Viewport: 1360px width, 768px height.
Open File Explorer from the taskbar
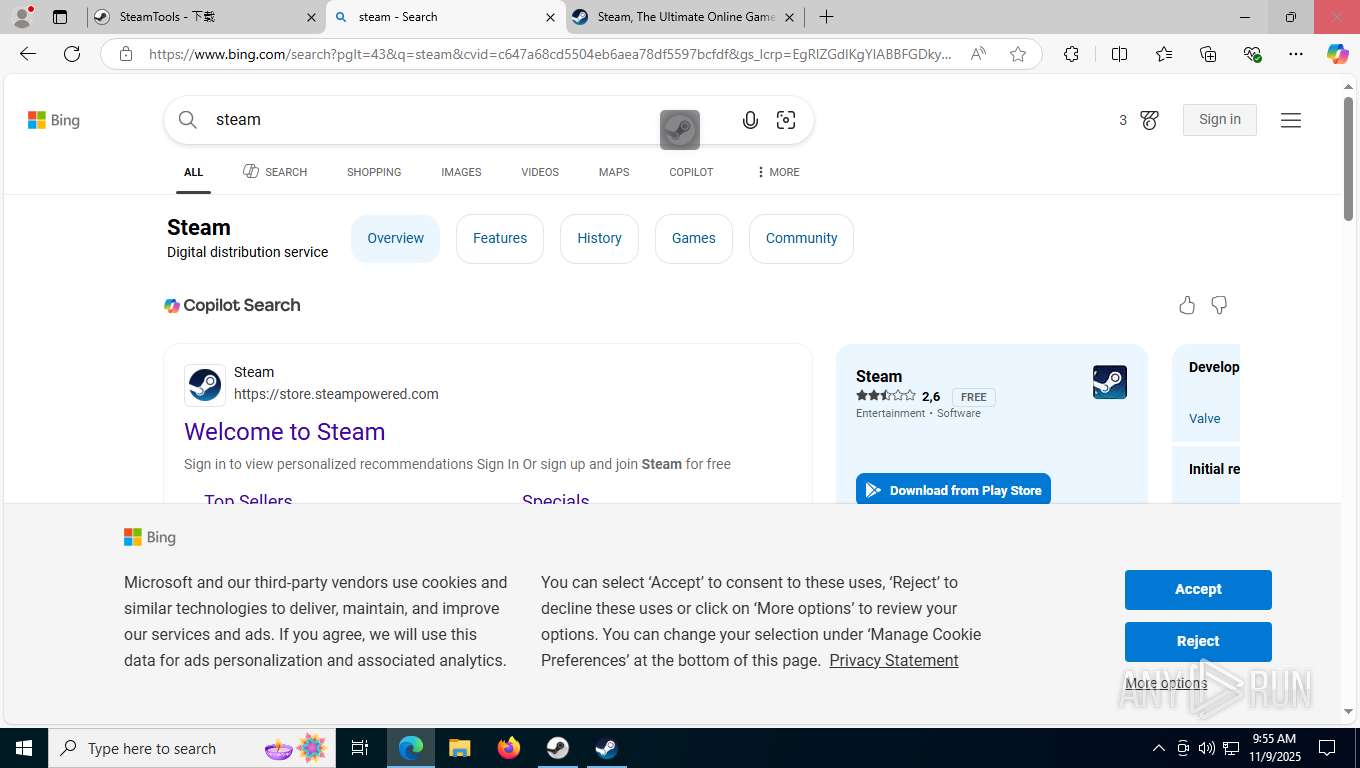[x=459, y=748]
